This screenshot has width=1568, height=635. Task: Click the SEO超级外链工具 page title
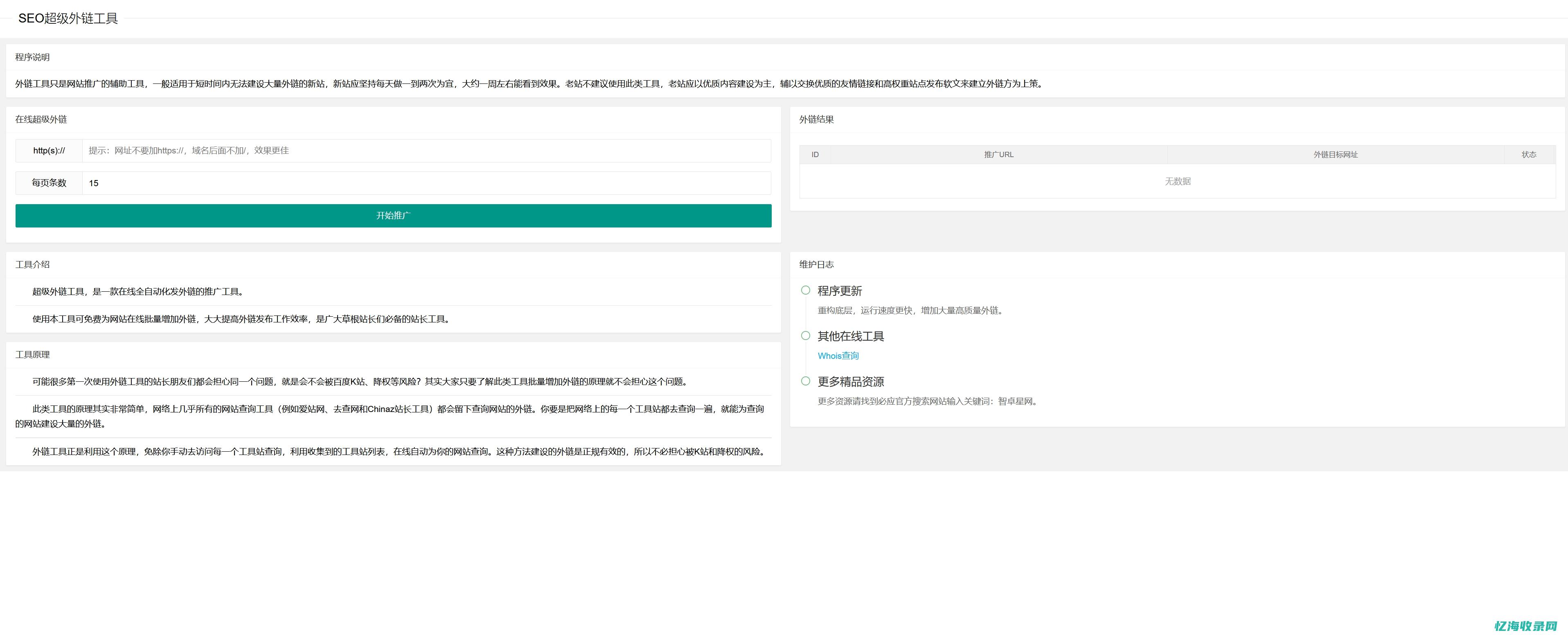(x=68, y=18)
